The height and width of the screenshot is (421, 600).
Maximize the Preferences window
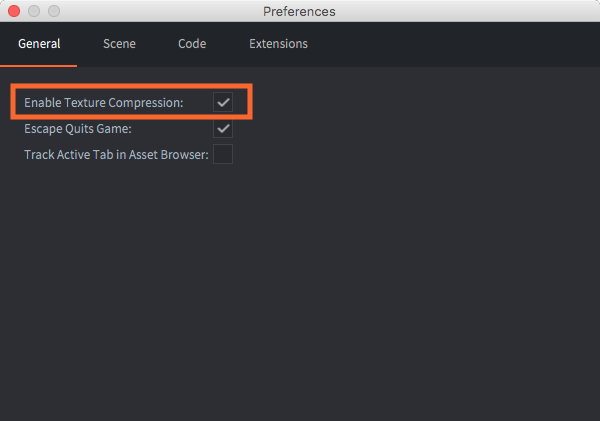pyautogui.click(x=54, y=11)
